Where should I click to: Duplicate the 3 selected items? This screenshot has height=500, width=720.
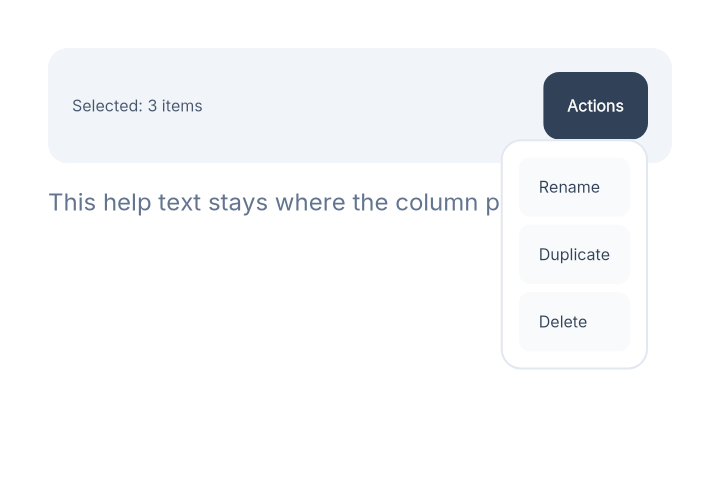point(574,255)
